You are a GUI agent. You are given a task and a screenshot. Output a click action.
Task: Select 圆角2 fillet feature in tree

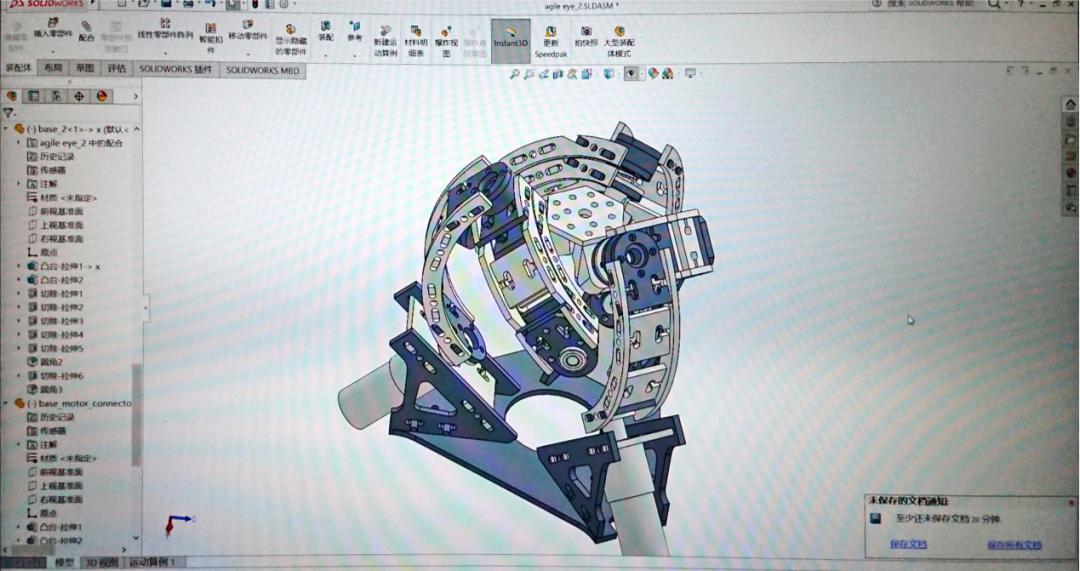click(50, 362)
